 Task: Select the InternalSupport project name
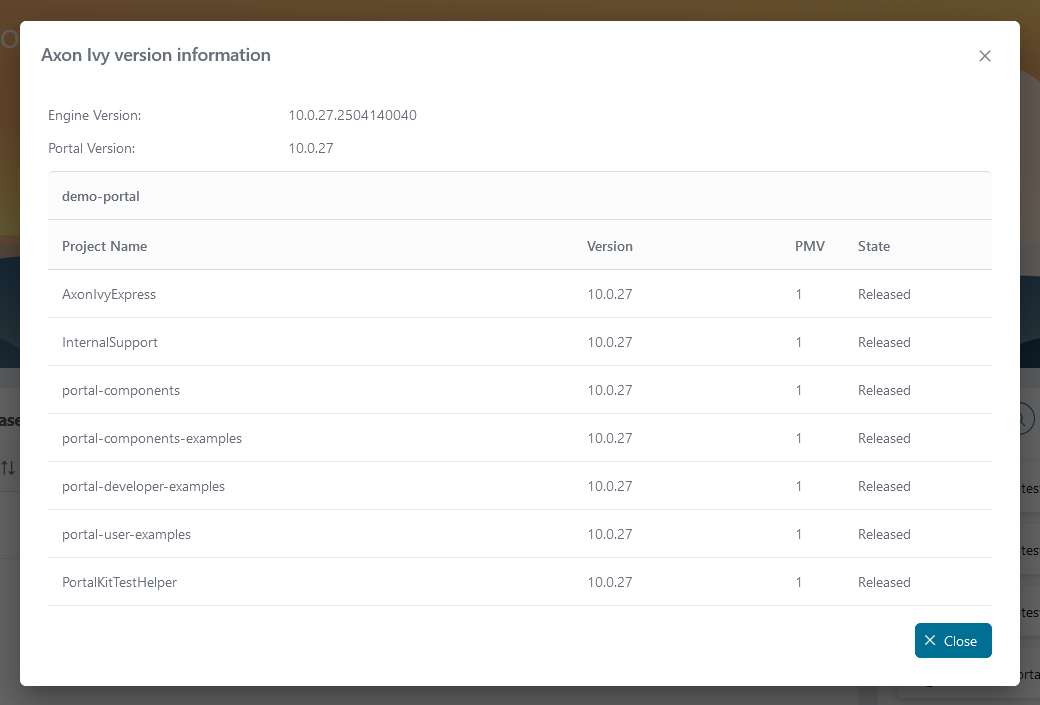tap(109, 342)
